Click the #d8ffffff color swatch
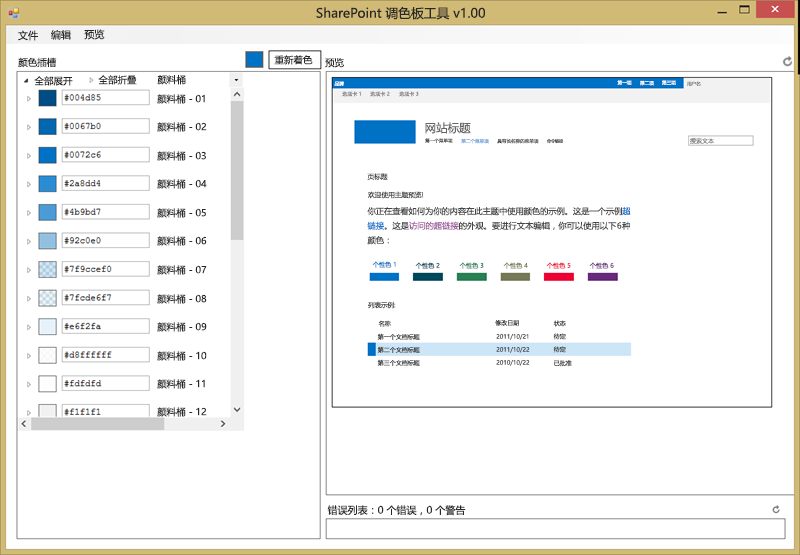This screenshot has width=800, height=555. (47, 355)
